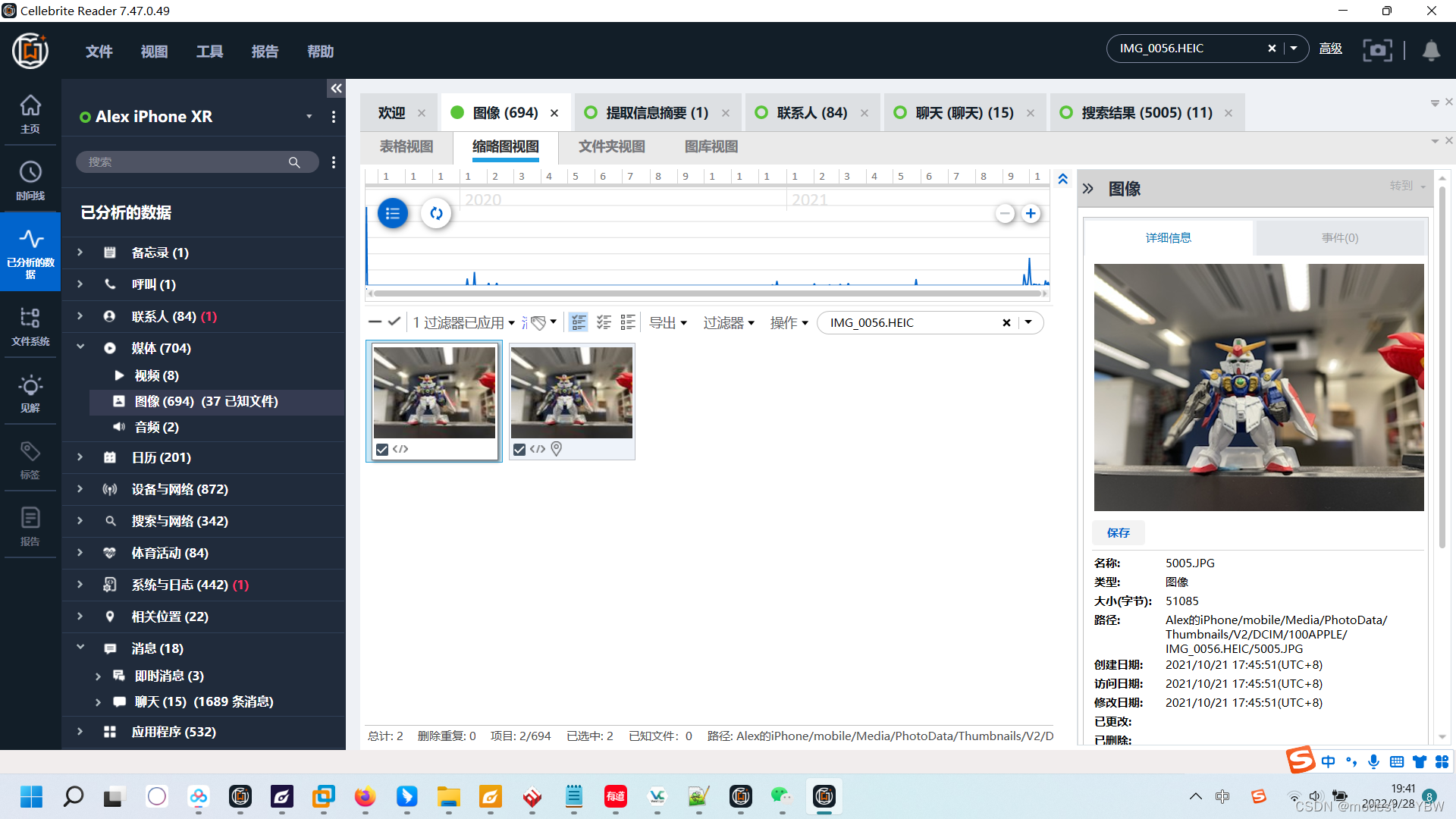Open the Tools menu
The width and height of the screenshot is (1456, 819).
coord(209,52)
